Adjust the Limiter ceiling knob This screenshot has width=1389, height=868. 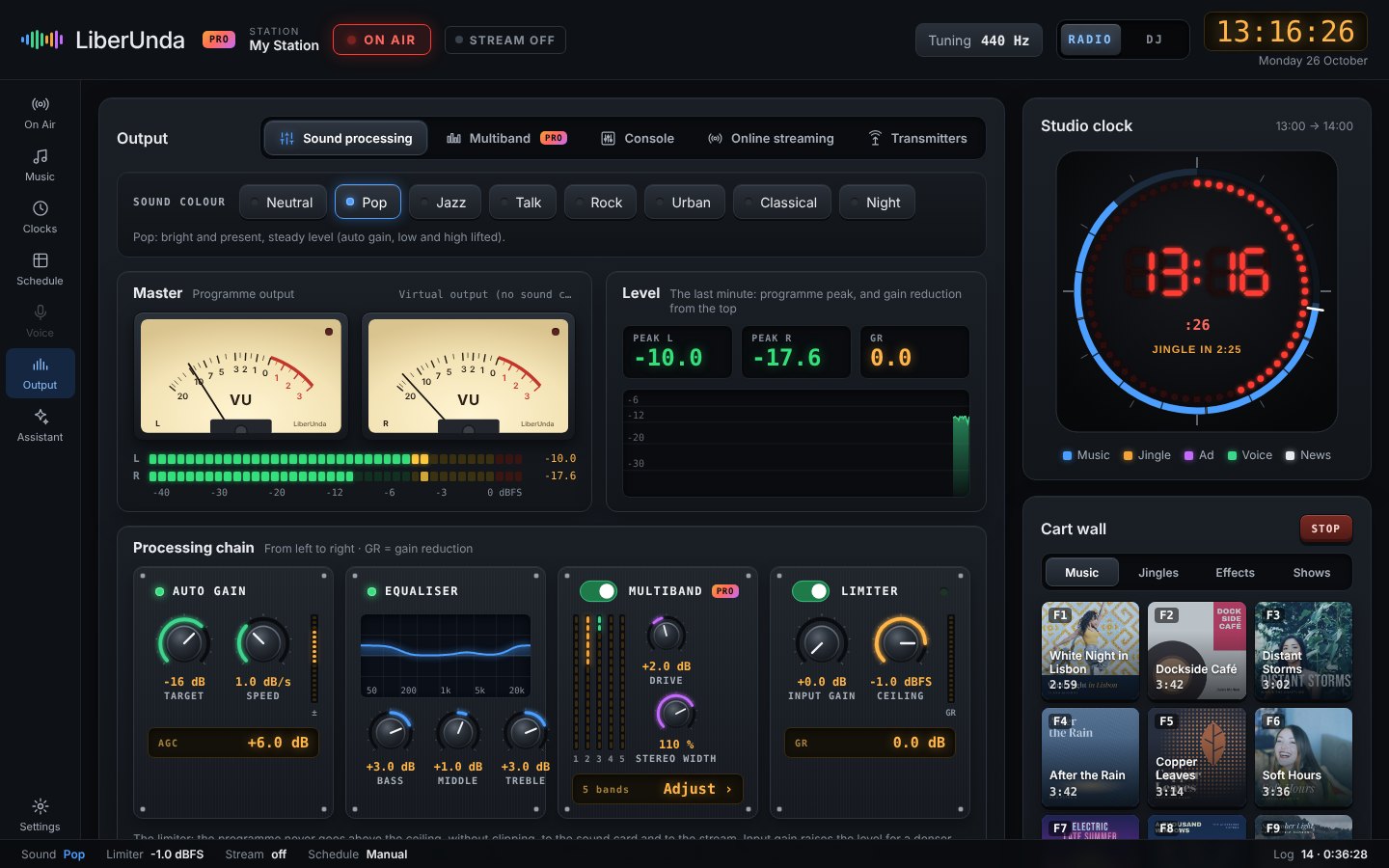900,641
